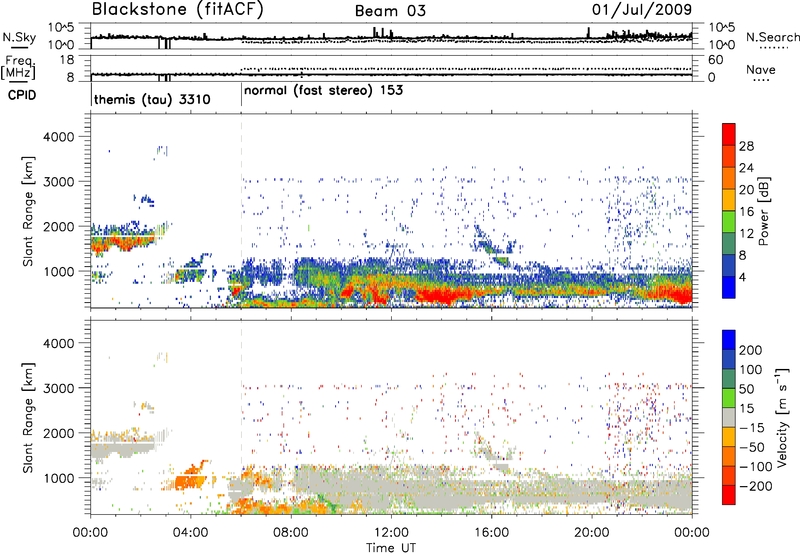The image size is (800, 554).
Task: Click Velocity colorbar label "200"
Action: [751, 350]
